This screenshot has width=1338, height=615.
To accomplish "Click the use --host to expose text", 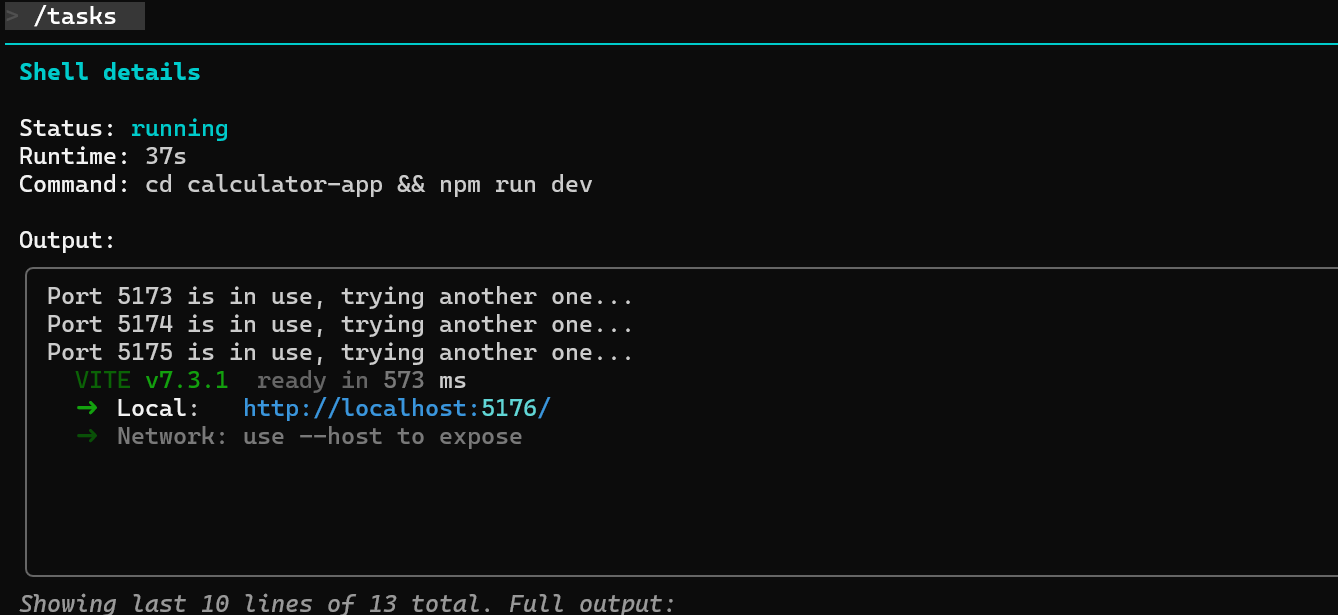I will pyautogui.click(x=382, y=437).
